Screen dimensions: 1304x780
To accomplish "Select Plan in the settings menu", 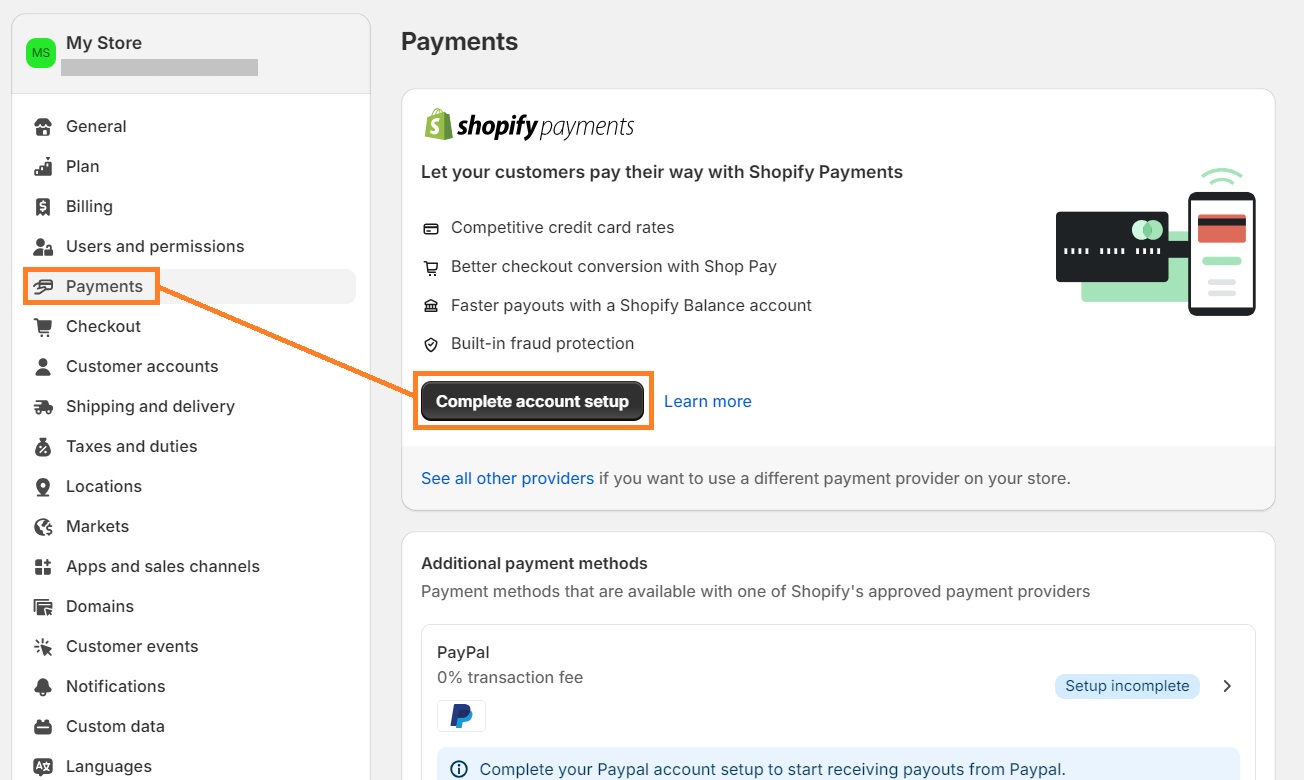I will (82, 166).
